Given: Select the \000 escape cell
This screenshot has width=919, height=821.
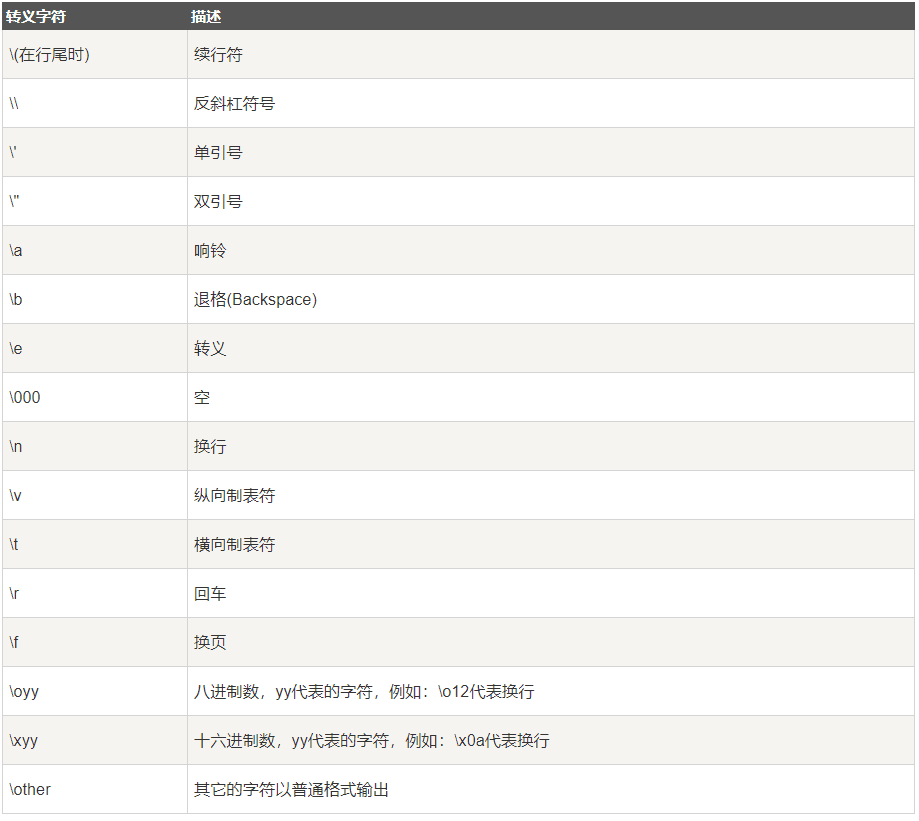Looking at the screenshot, I should pyautogui.click(x=94, y=397).
